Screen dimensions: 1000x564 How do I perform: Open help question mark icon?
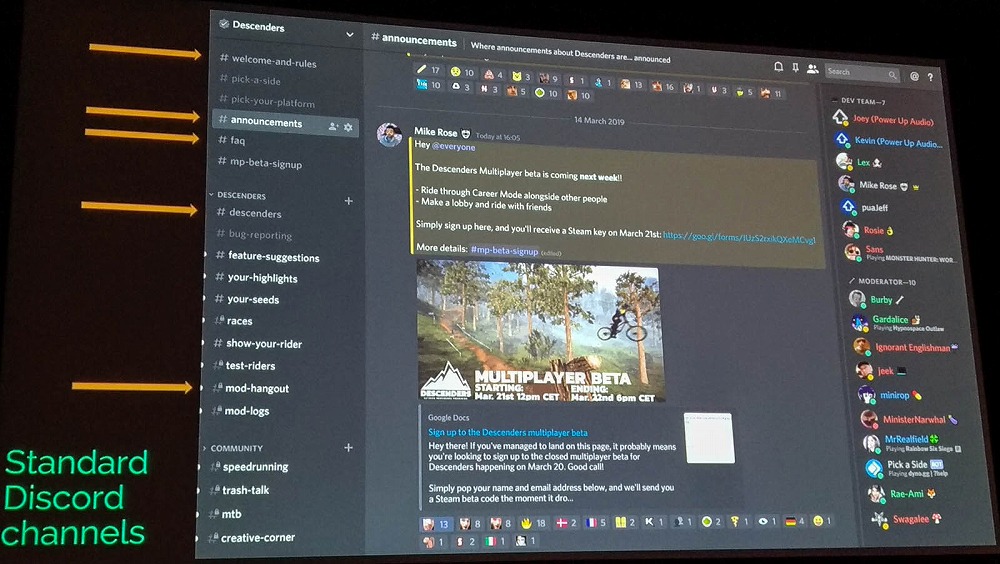point(930,77)
